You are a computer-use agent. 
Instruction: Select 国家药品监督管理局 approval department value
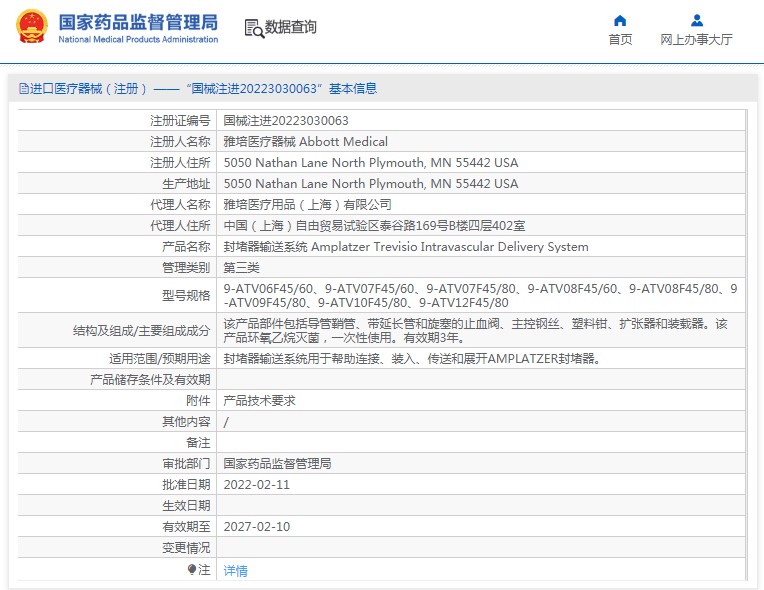pyautogui.click(x=277, y=463)
